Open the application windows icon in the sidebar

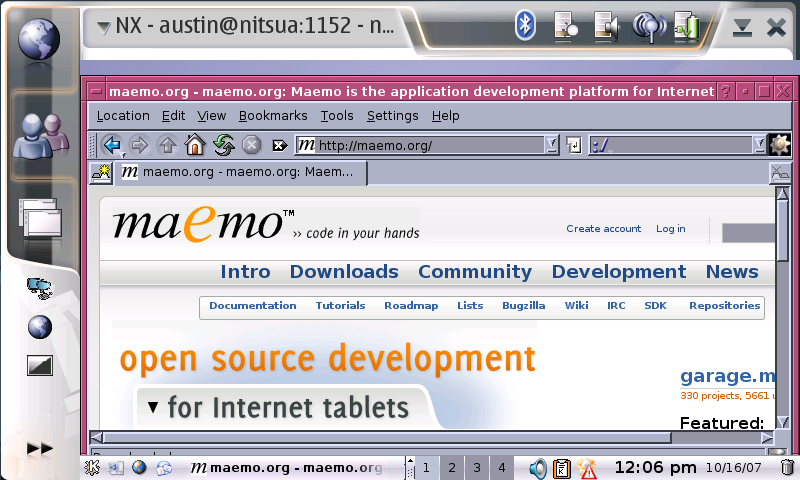pos(40,218)
